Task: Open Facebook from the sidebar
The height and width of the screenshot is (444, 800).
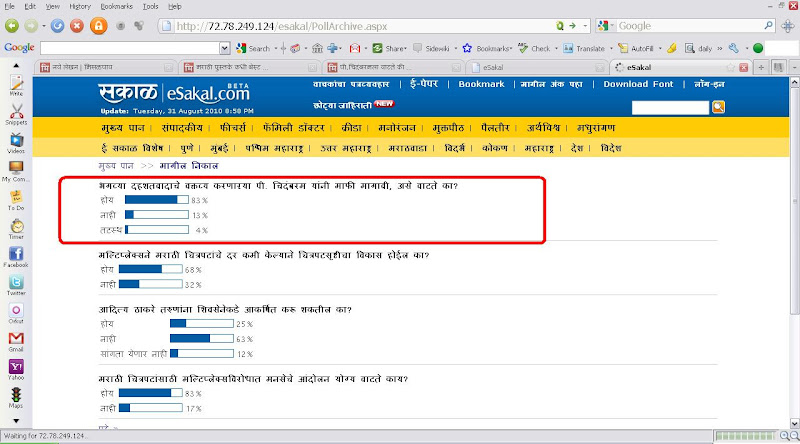Action: (x=16, y=257)
